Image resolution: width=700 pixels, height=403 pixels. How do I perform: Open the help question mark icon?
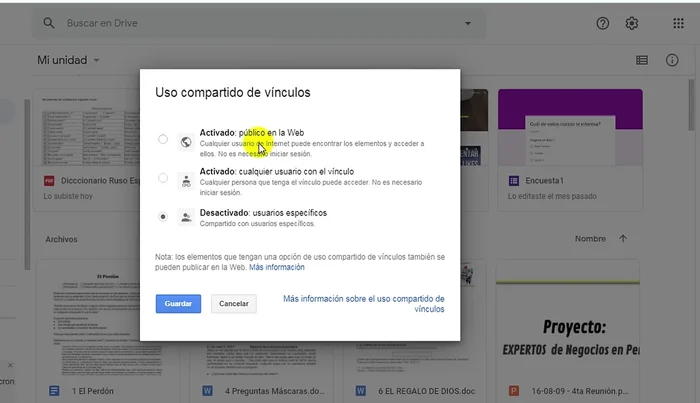pyautogui.click(x=603, y=23)
